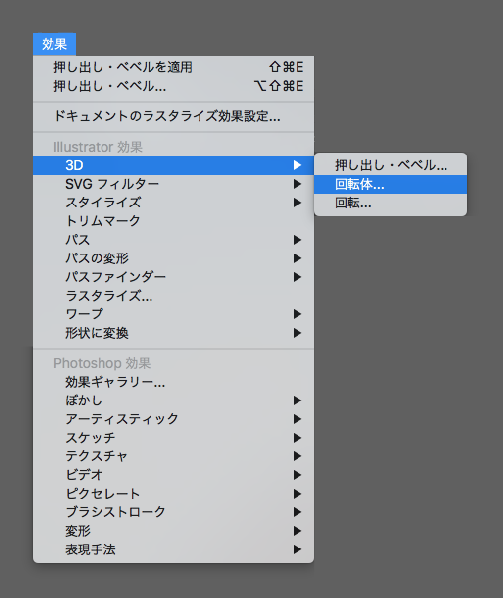503x598 pixels.
Task: Open the 表現手法 submenu
Action: (174, 549)
